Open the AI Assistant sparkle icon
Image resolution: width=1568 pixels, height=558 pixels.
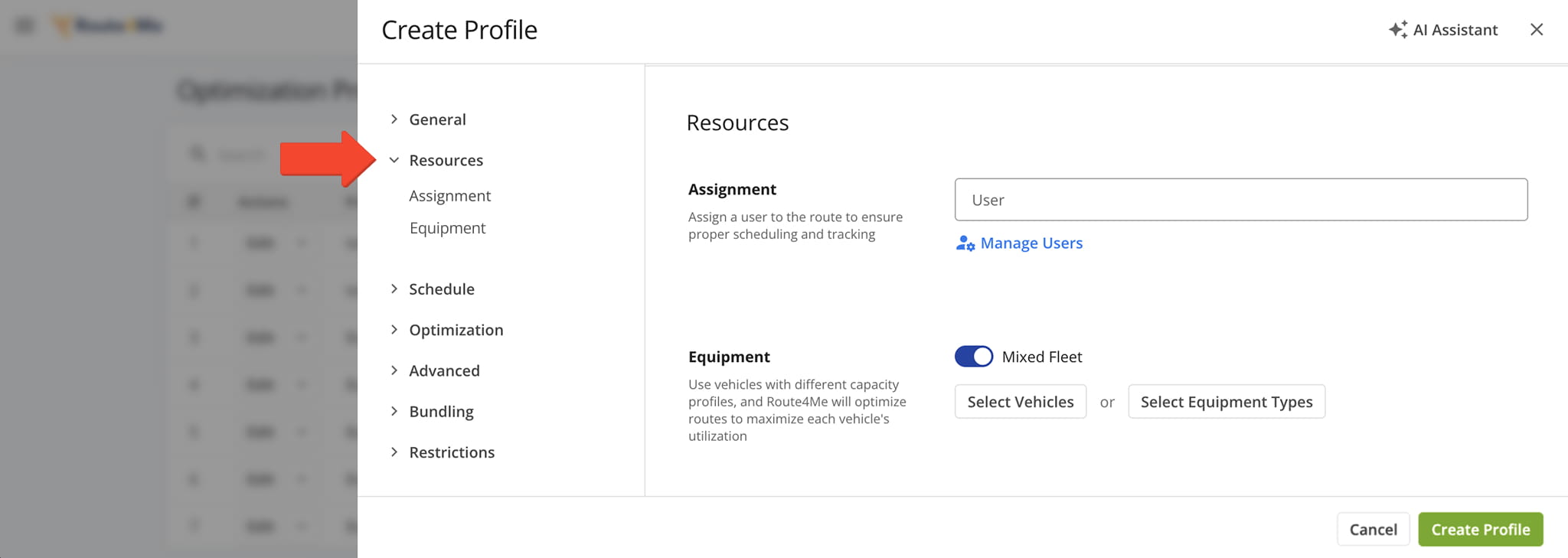coord(1398,30)
